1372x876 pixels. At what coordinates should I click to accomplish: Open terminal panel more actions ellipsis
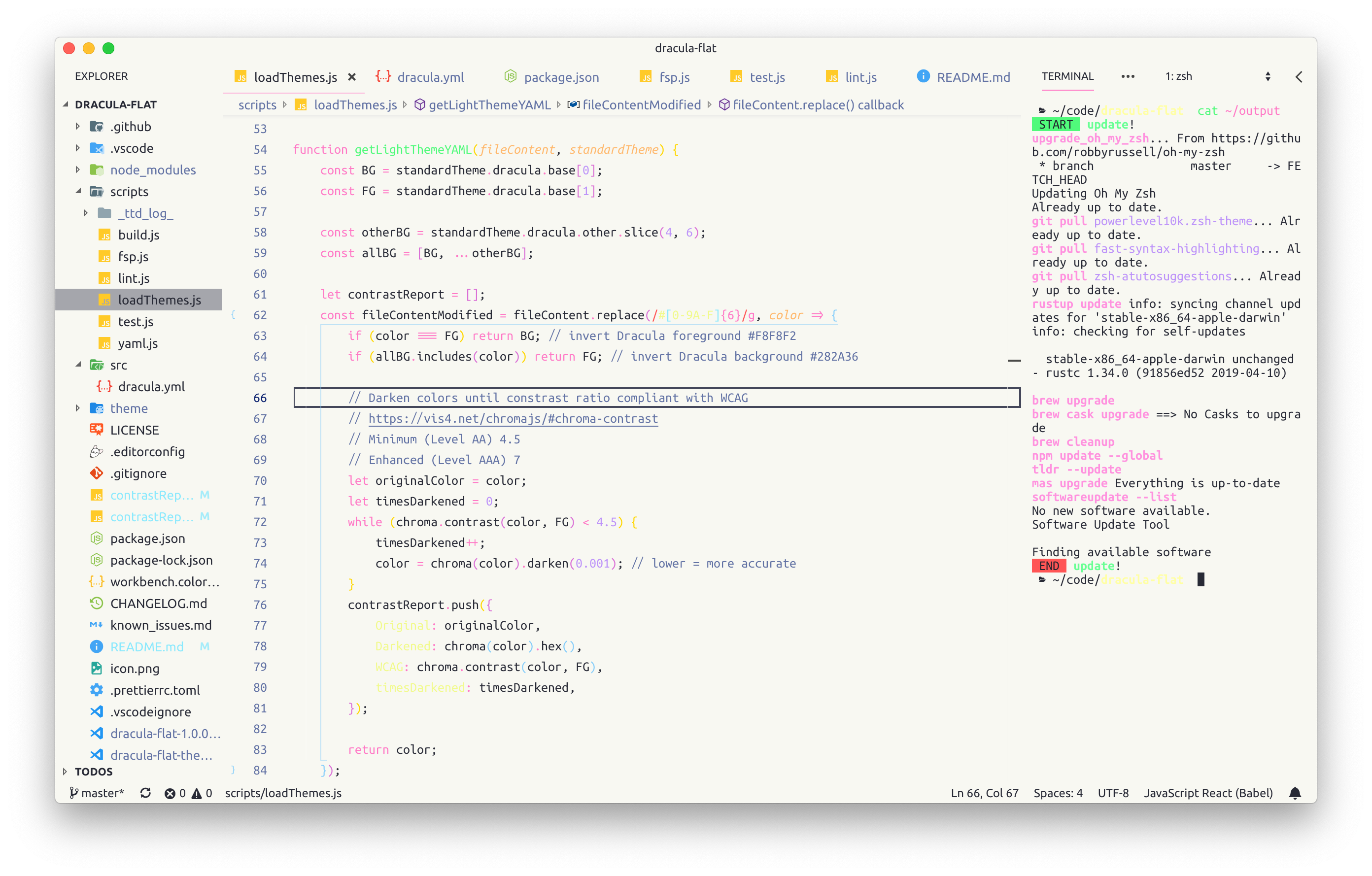coord(1128,76)
